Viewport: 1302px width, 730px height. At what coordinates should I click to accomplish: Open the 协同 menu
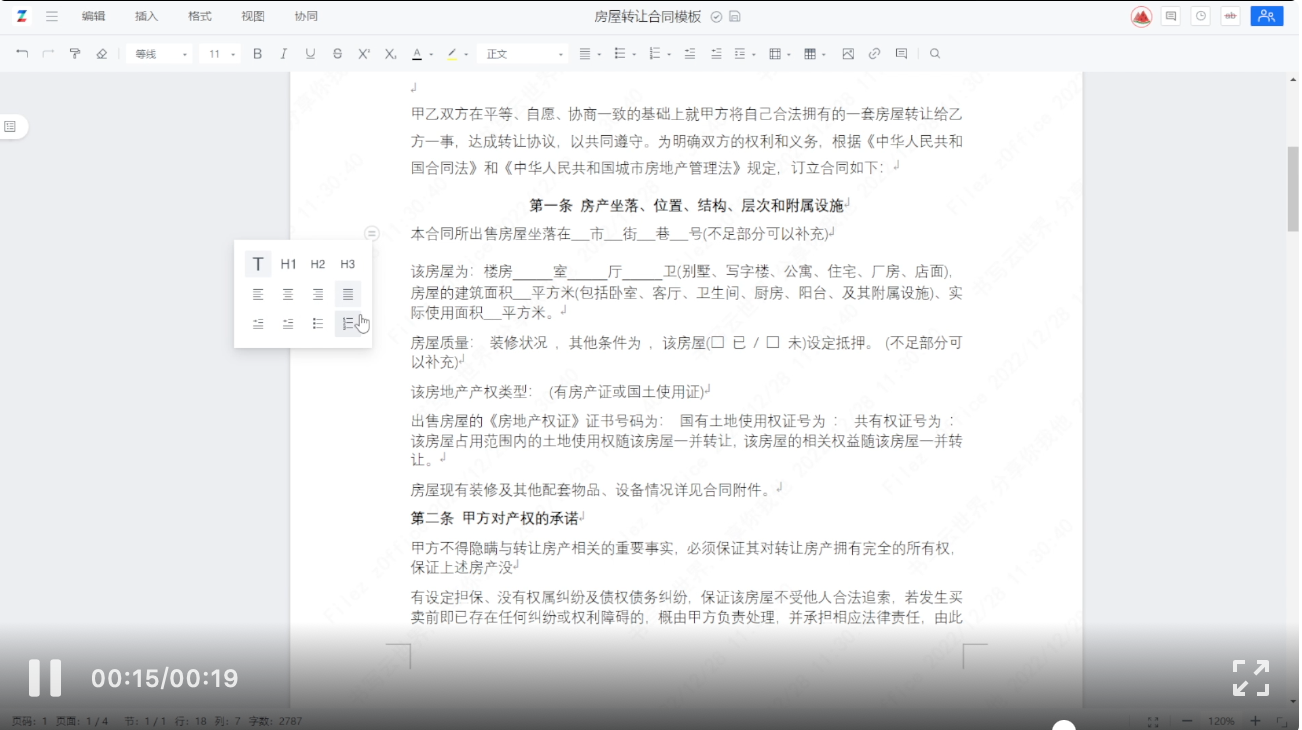(306, 16)
